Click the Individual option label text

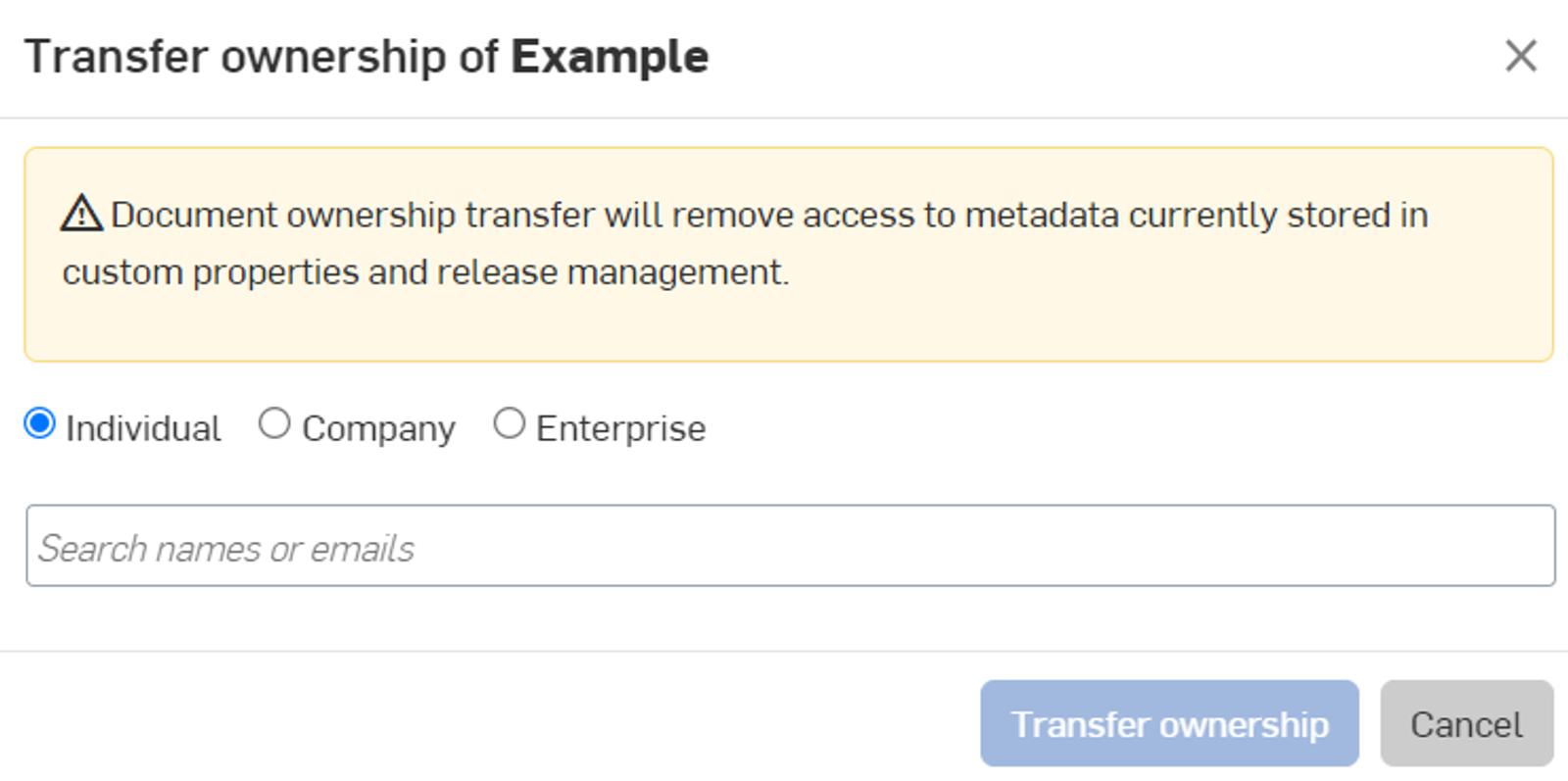(143, 429)
